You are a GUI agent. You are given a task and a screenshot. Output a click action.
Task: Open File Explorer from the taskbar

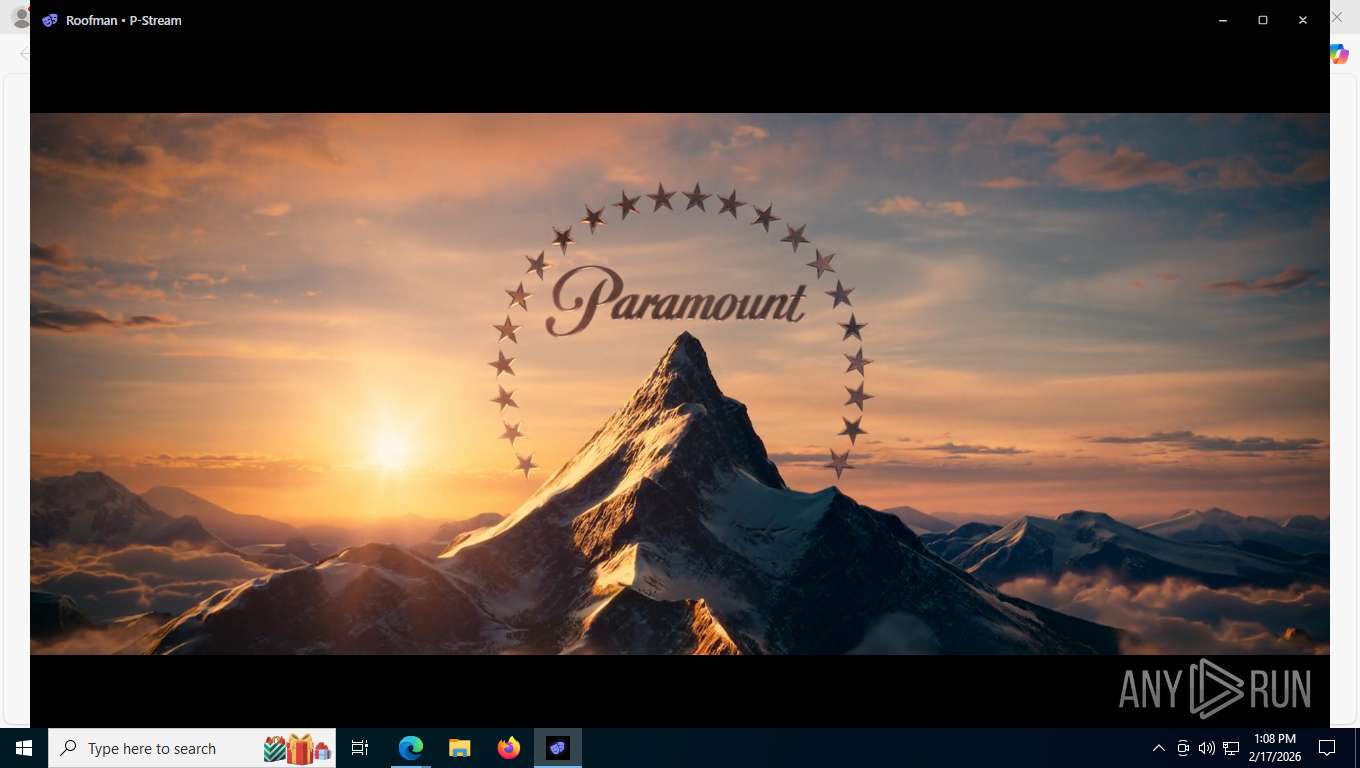click(460, 748)
